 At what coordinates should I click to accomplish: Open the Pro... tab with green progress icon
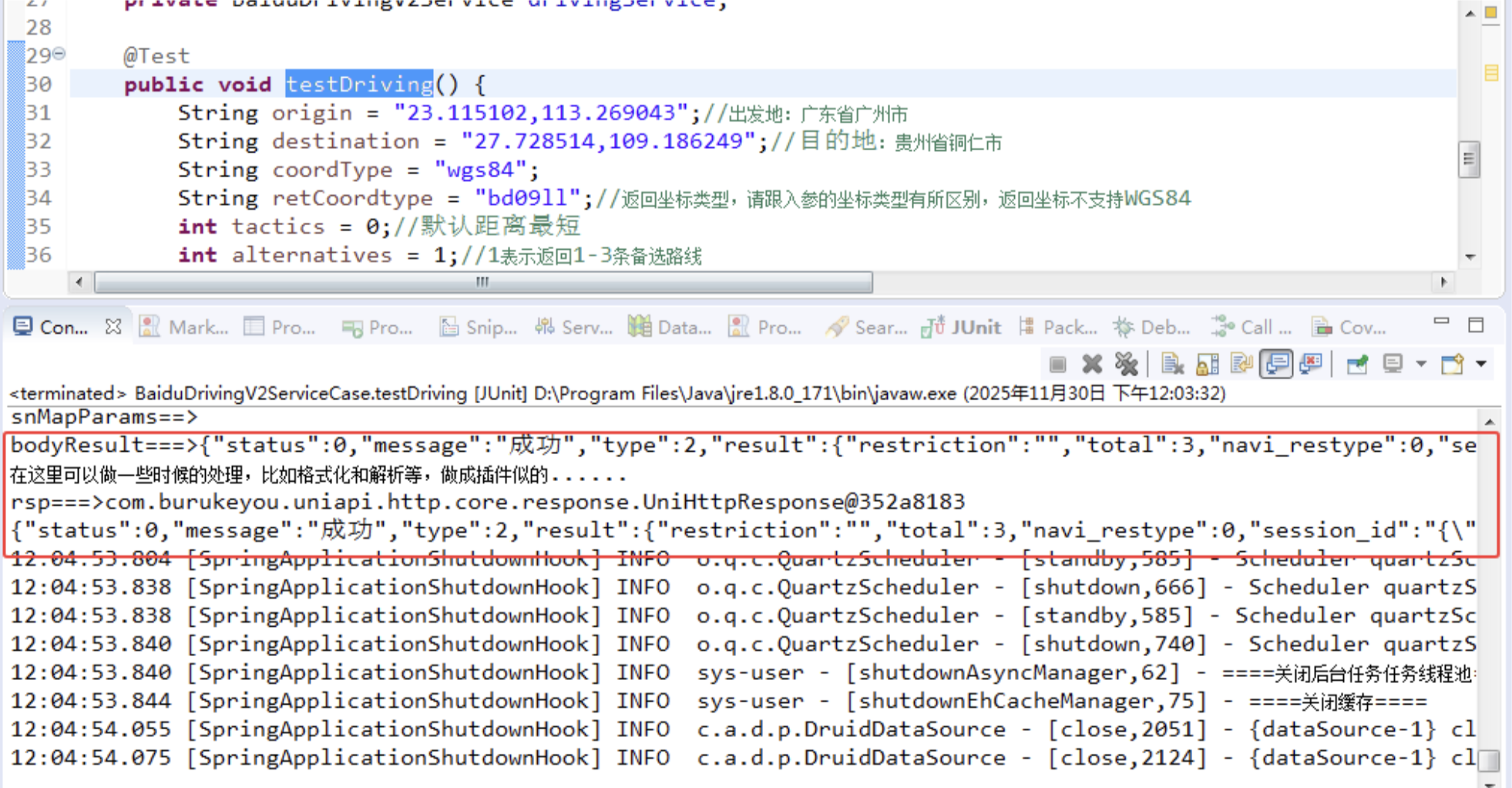click(x=378, y=328)
